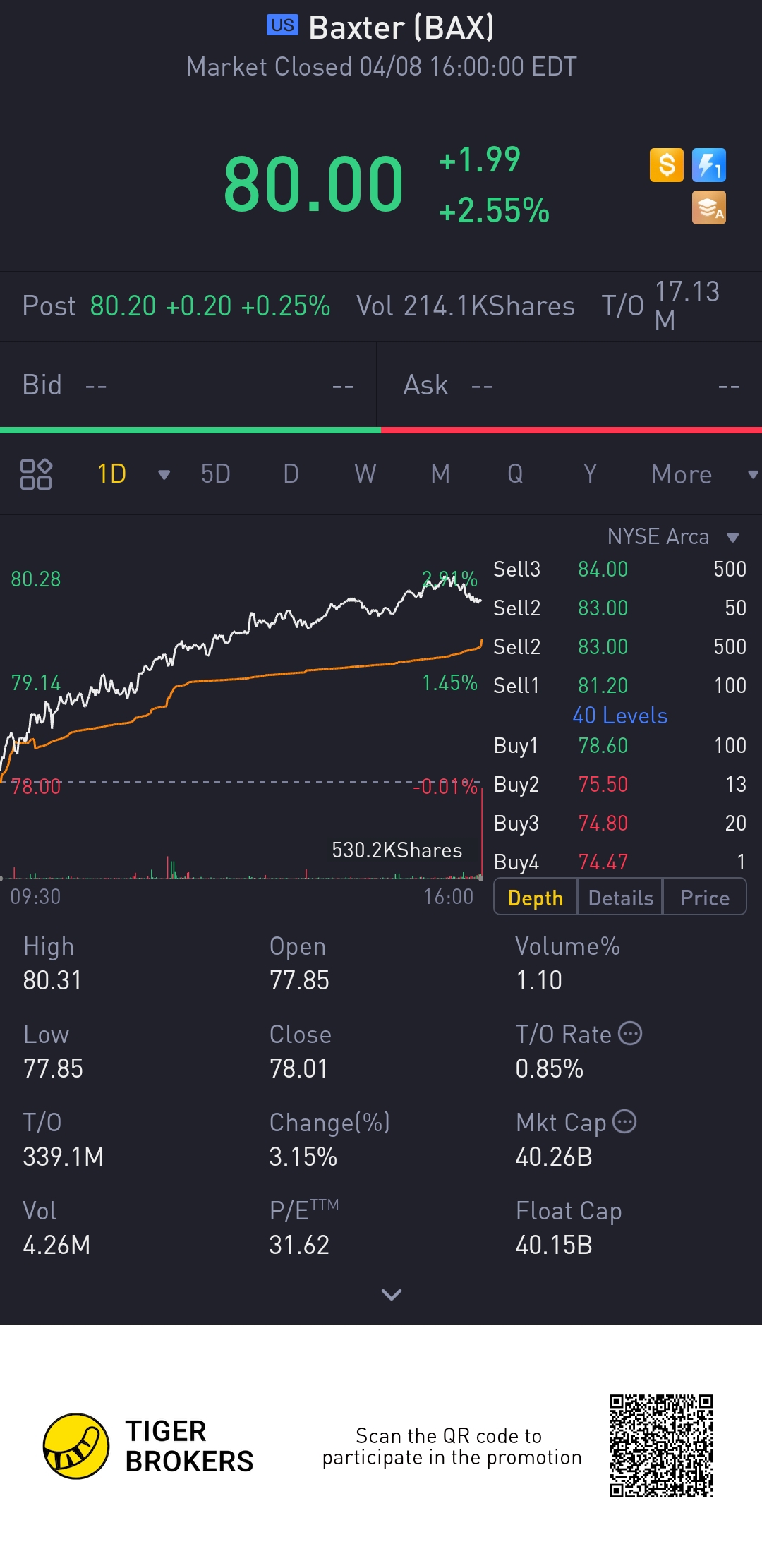Tap the promotion QR code

coord(661,1446)
